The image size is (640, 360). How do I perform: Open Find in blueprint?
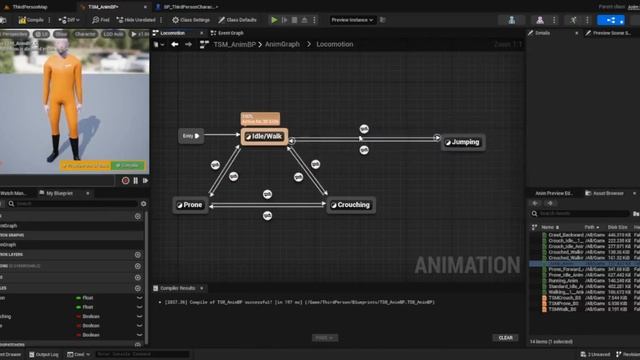coord(101,20)
